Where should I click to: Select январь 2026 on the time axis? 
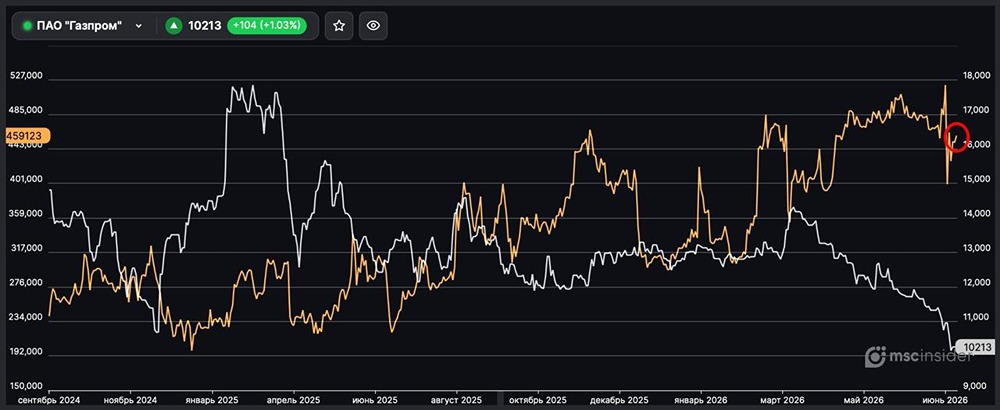[x=701, y=400]
